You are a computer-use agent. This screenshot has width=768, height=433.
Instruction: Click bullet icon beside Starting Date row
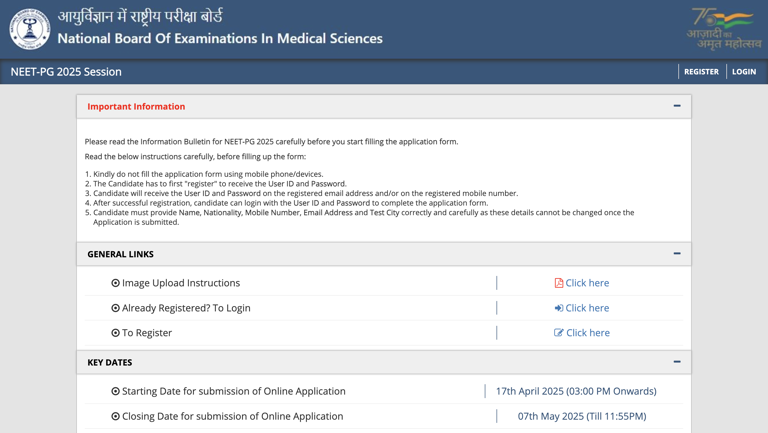115,391
